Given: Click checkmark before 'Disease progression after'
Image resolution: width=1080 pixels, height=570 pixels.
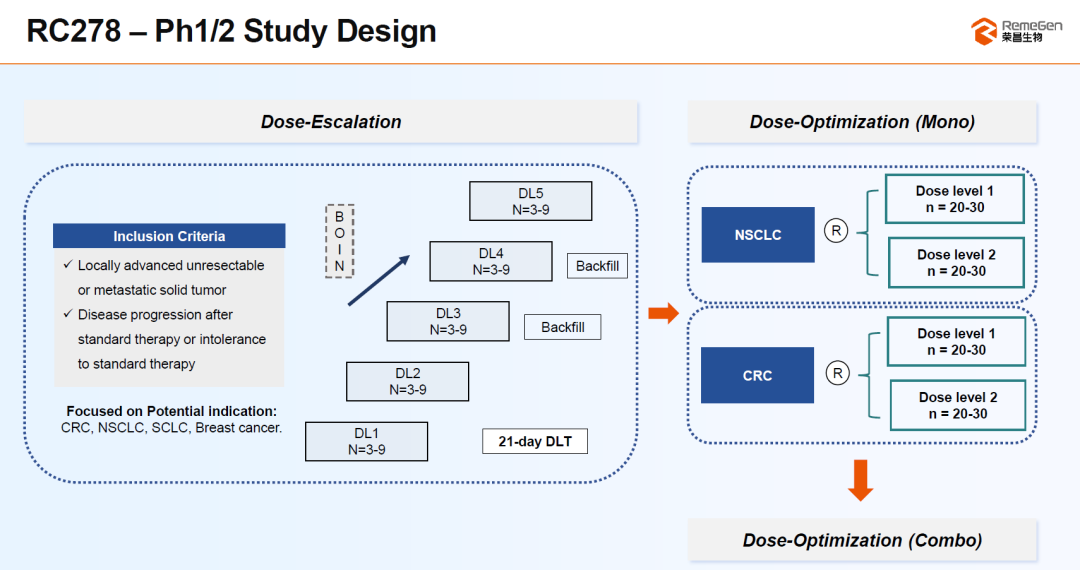Looking at the screenshot, I should click(x=67, y=315).
